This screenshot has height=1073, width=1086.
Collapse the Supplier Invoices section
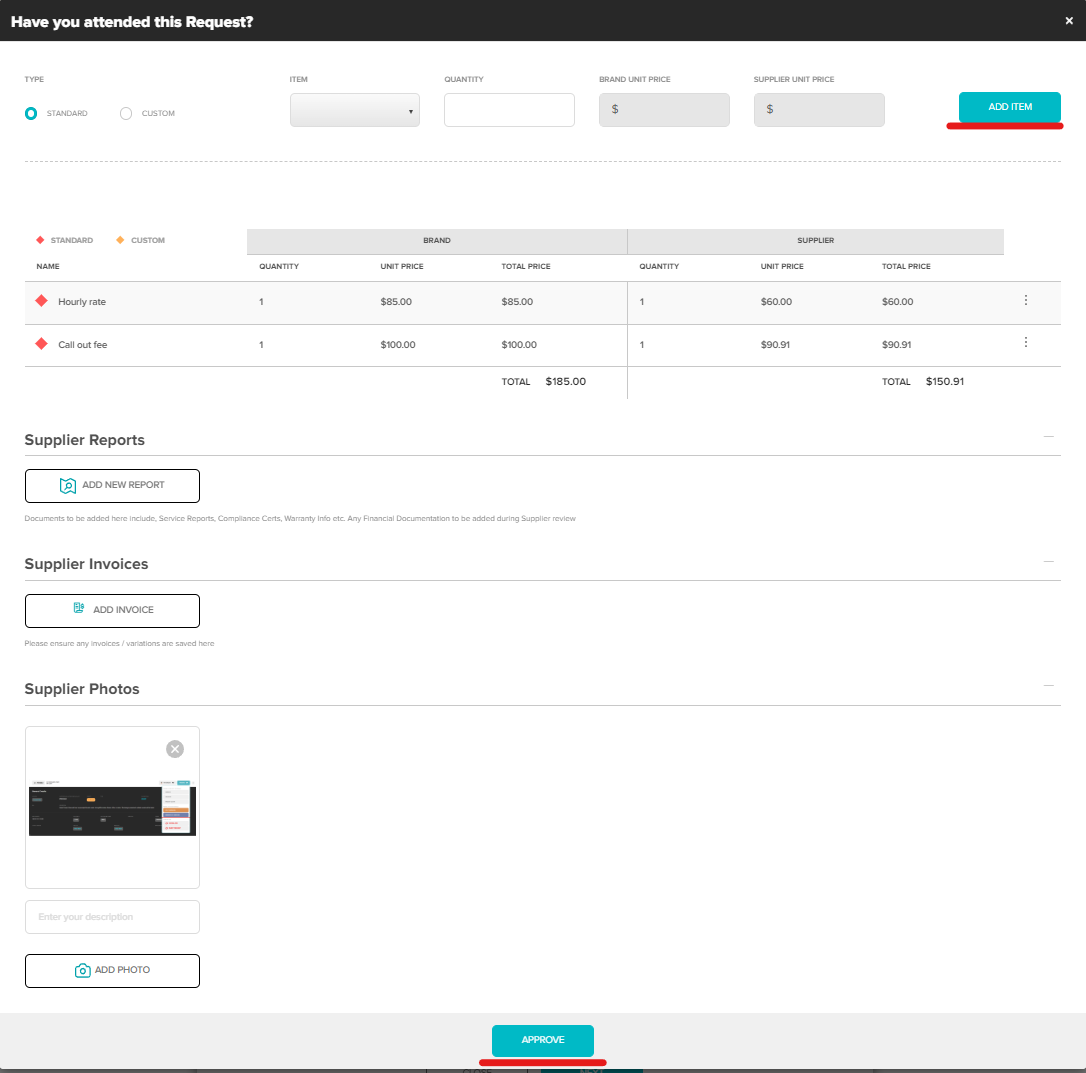[x=1048, y=561]
